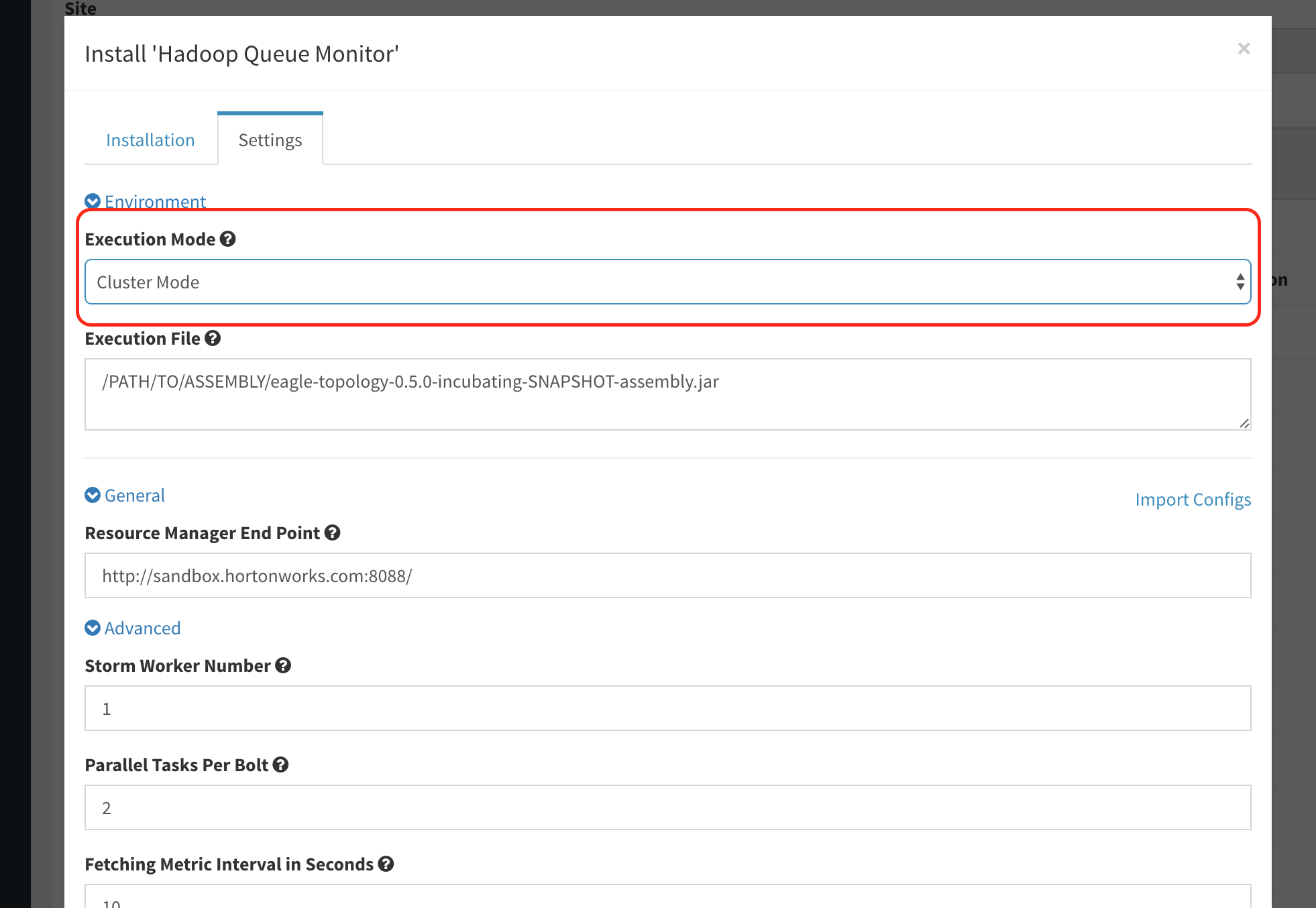Click the Fetching Metric Interval help icon
1316x908 pixels.
point(386,864)
